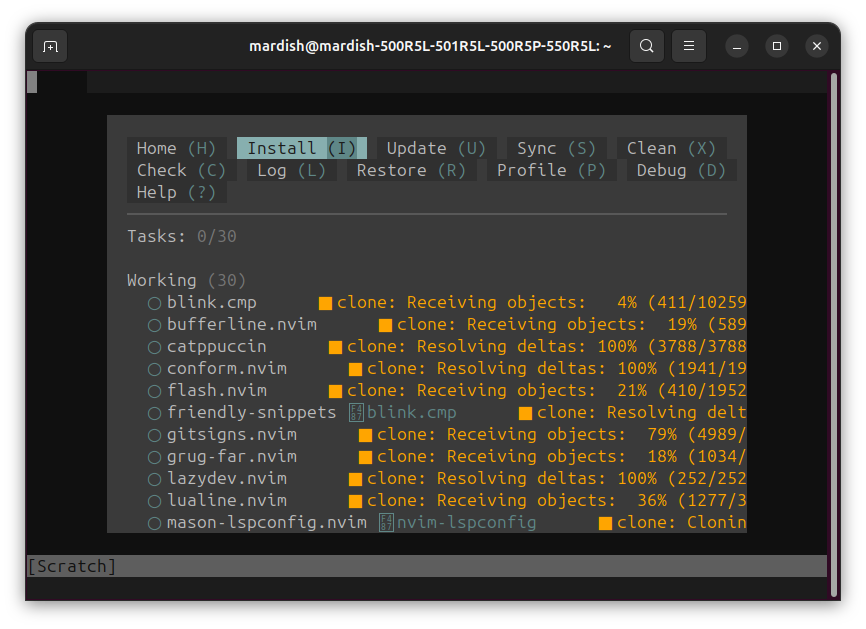Select the grug-far.nvim plugin name

coord(232,457)
